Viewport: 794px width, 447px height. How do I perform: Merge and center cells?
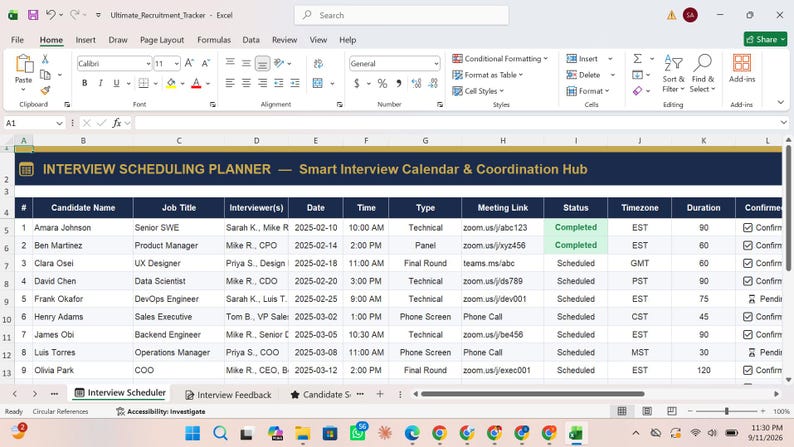[318, 83]
